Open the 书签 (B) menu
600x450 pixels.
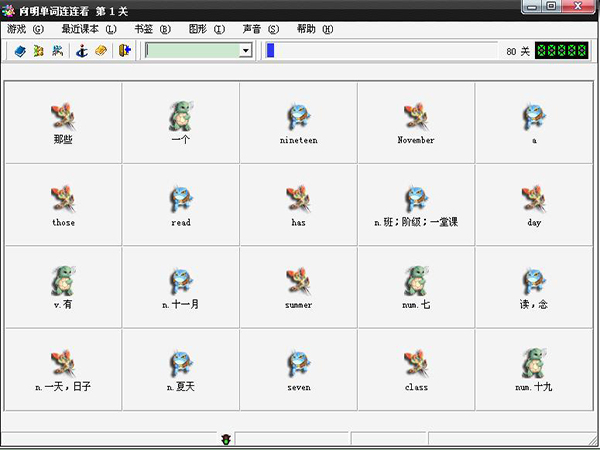pos(152,29)
